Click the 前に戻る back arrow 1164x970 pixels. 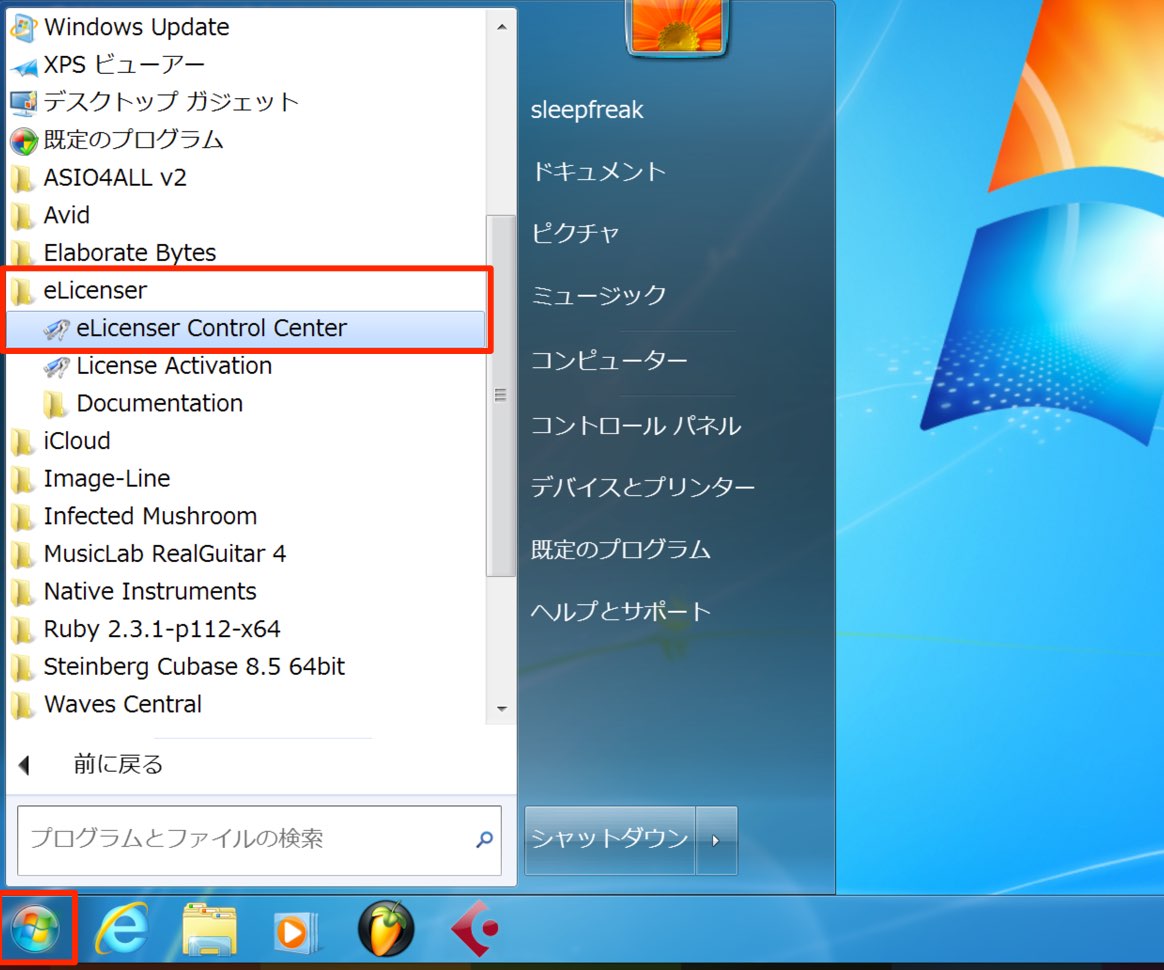[x=24, y=764]
